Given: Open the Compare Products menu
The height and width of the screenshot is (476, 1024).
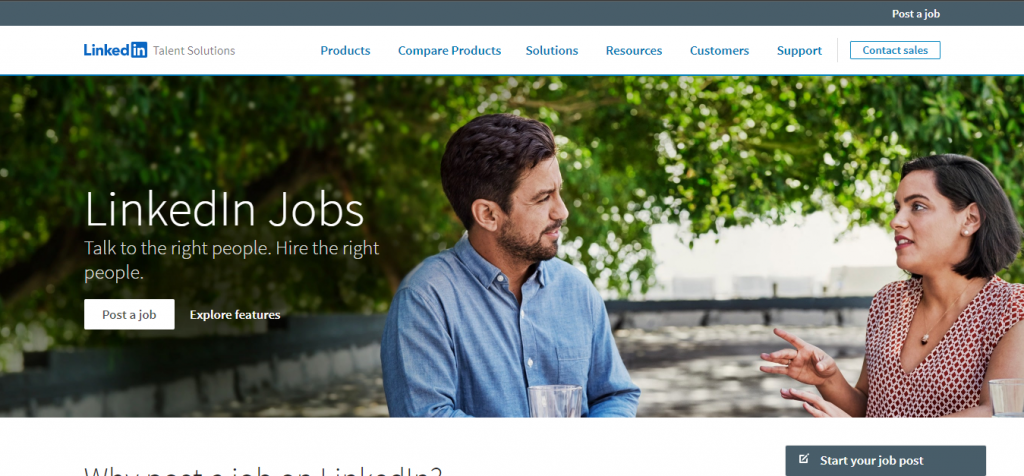Looking at the screenshot, I should pyautogui.click(x=449, y=50).
